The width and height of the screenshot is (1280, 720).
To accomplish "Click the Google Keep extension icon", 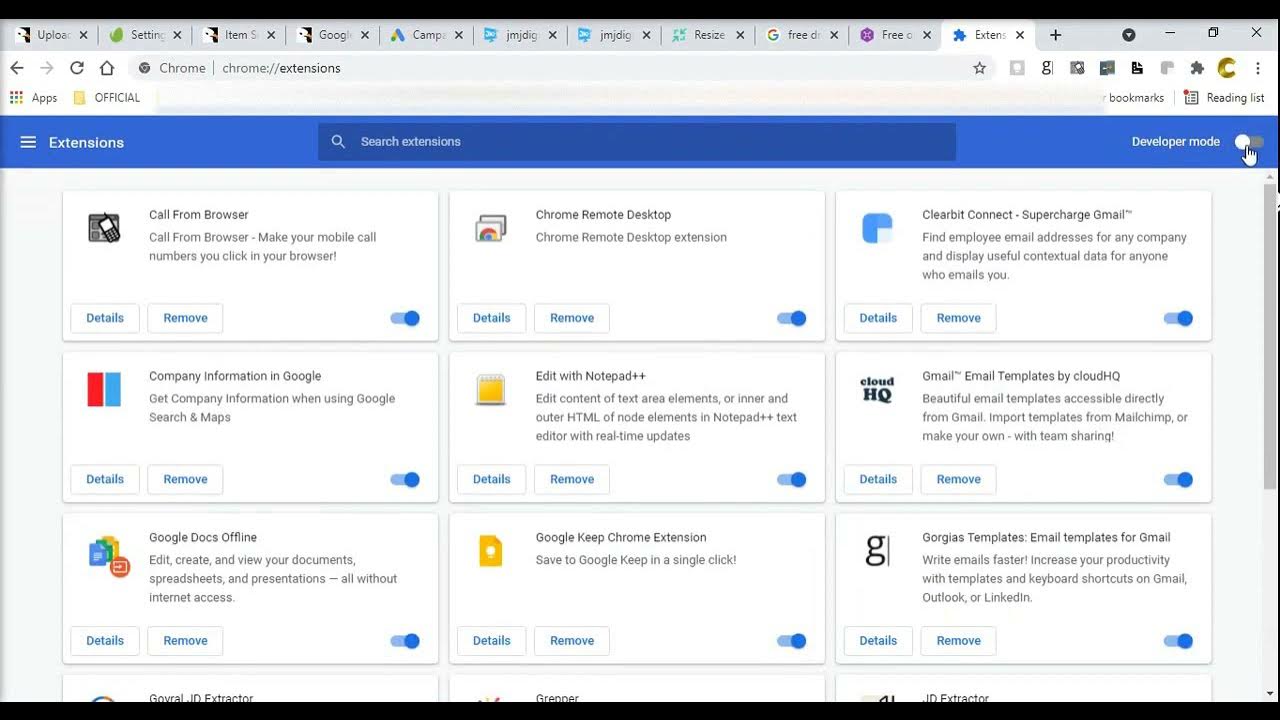I will tap(491, 551).
